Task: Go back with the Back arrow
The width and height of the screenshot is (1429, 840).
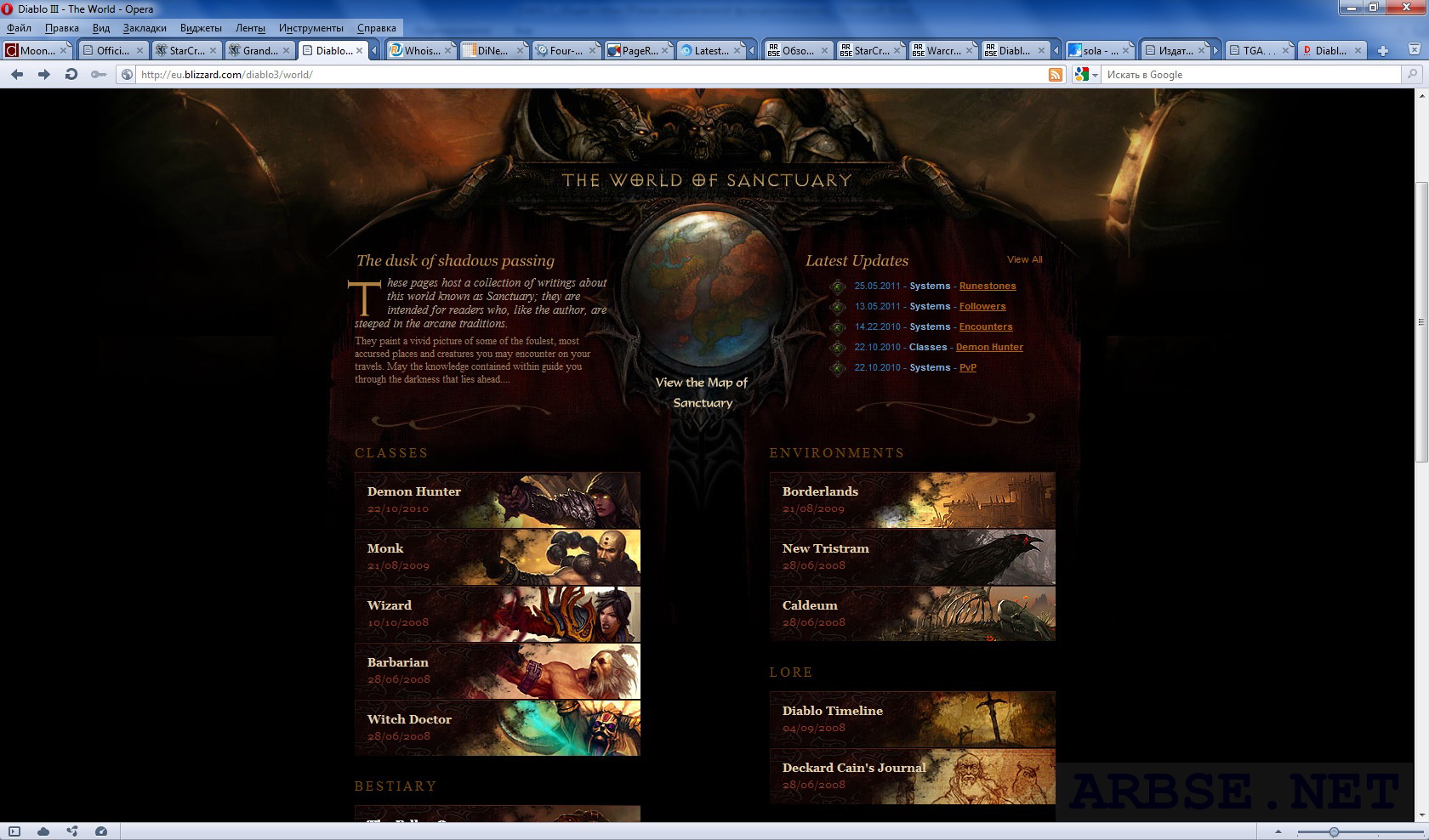Action: (16, 75)
